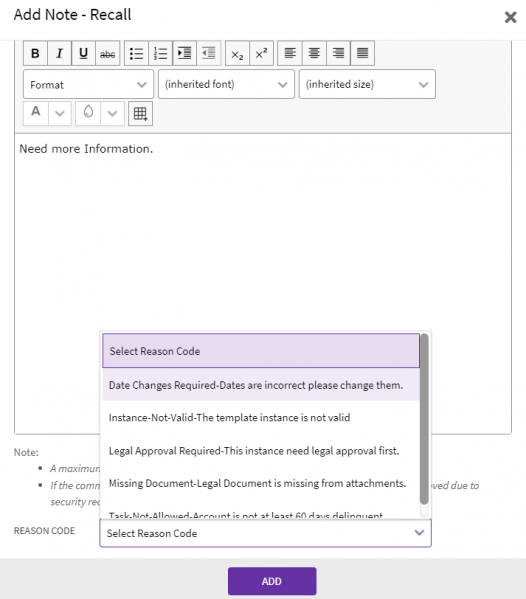Toggle underline formatting

[83, 53]
